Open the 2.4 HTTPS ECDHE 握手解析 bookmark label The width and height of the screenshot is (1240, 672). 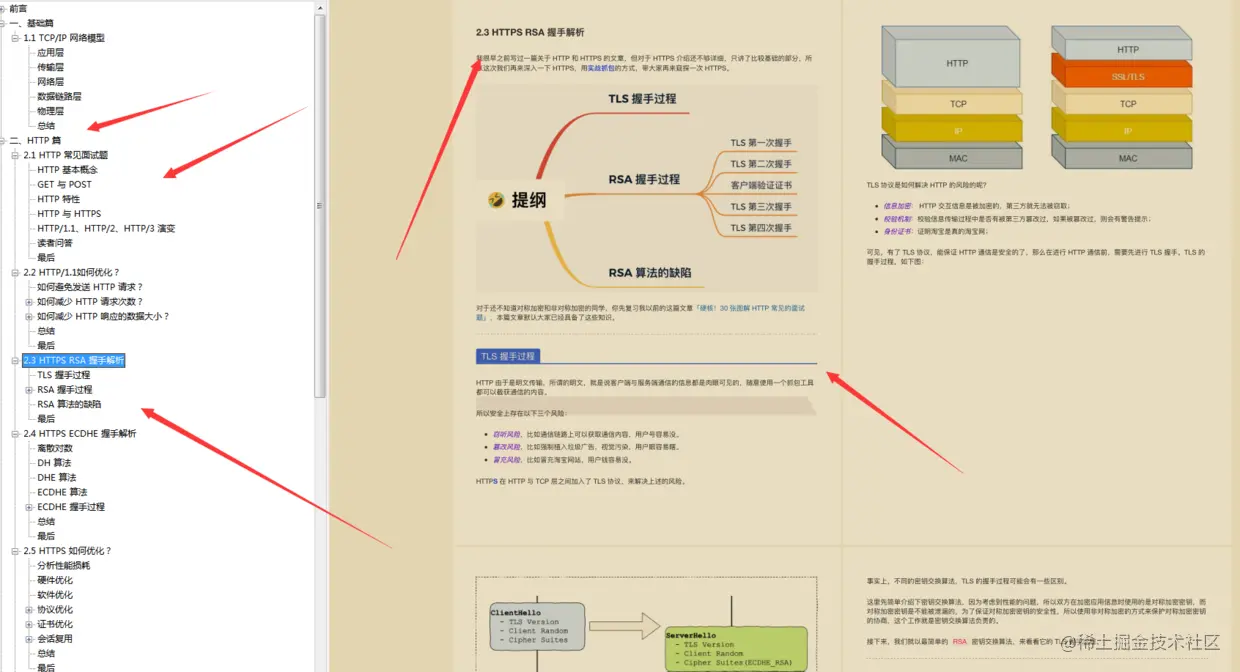pos(80,433)
